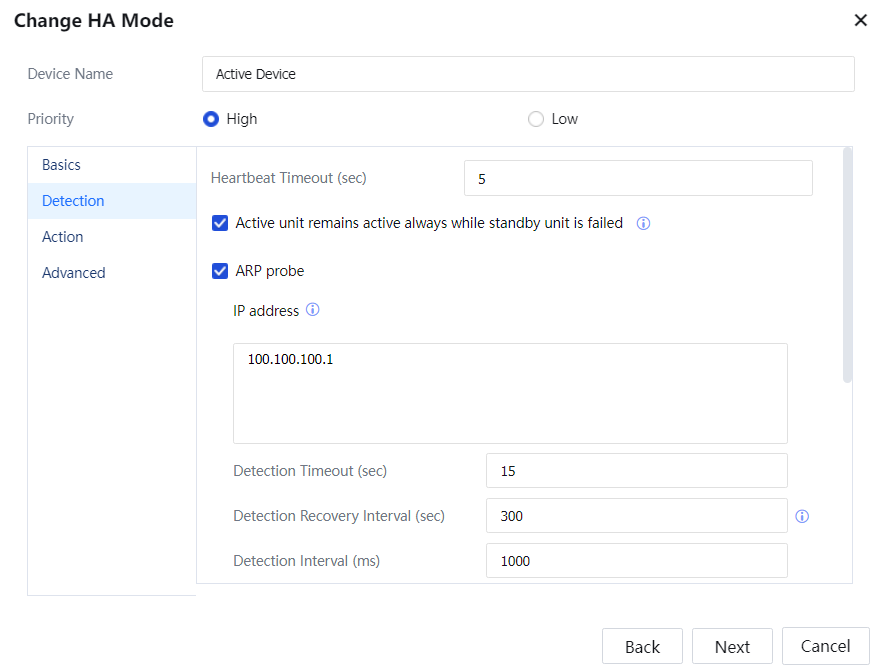Select High priority radio button
Viewport: 878px width, 672px height.
coord(211,119)
